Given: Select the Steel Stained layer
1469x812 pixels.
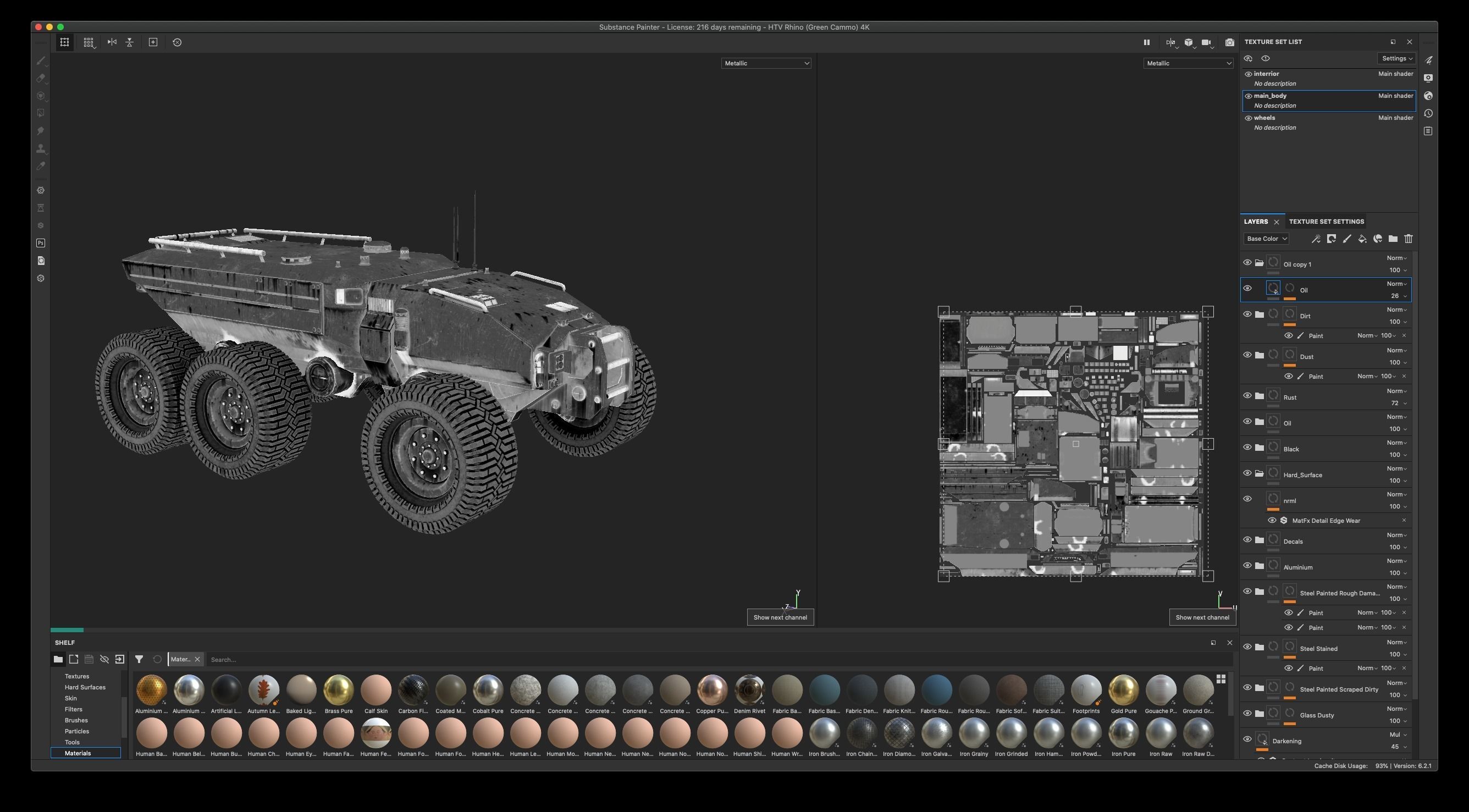Looking at the screenshot, I should [x=1326, y=648].
